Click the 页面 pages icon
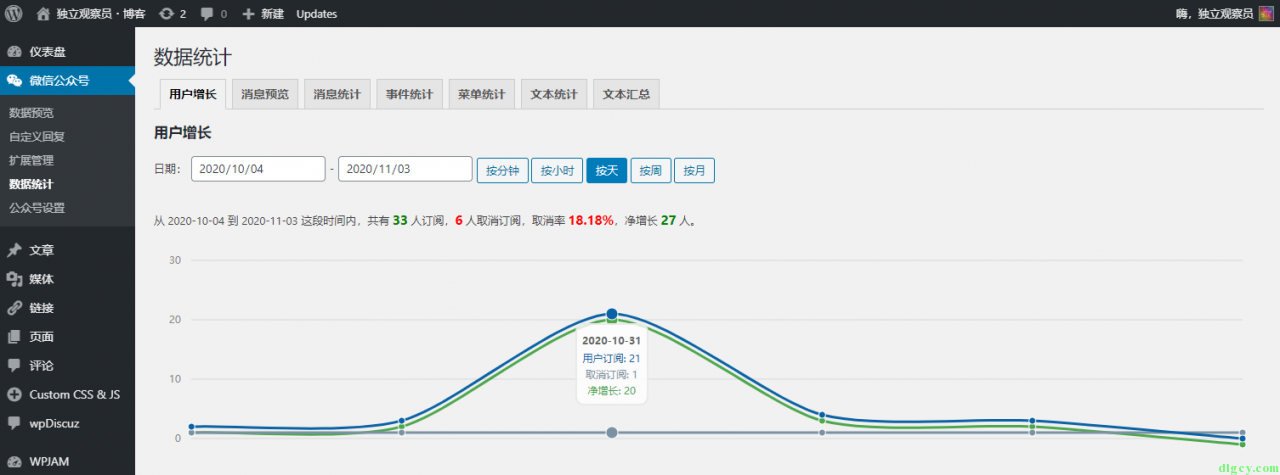The width and height of the screenshot is (1280, 475). [14, 337]
